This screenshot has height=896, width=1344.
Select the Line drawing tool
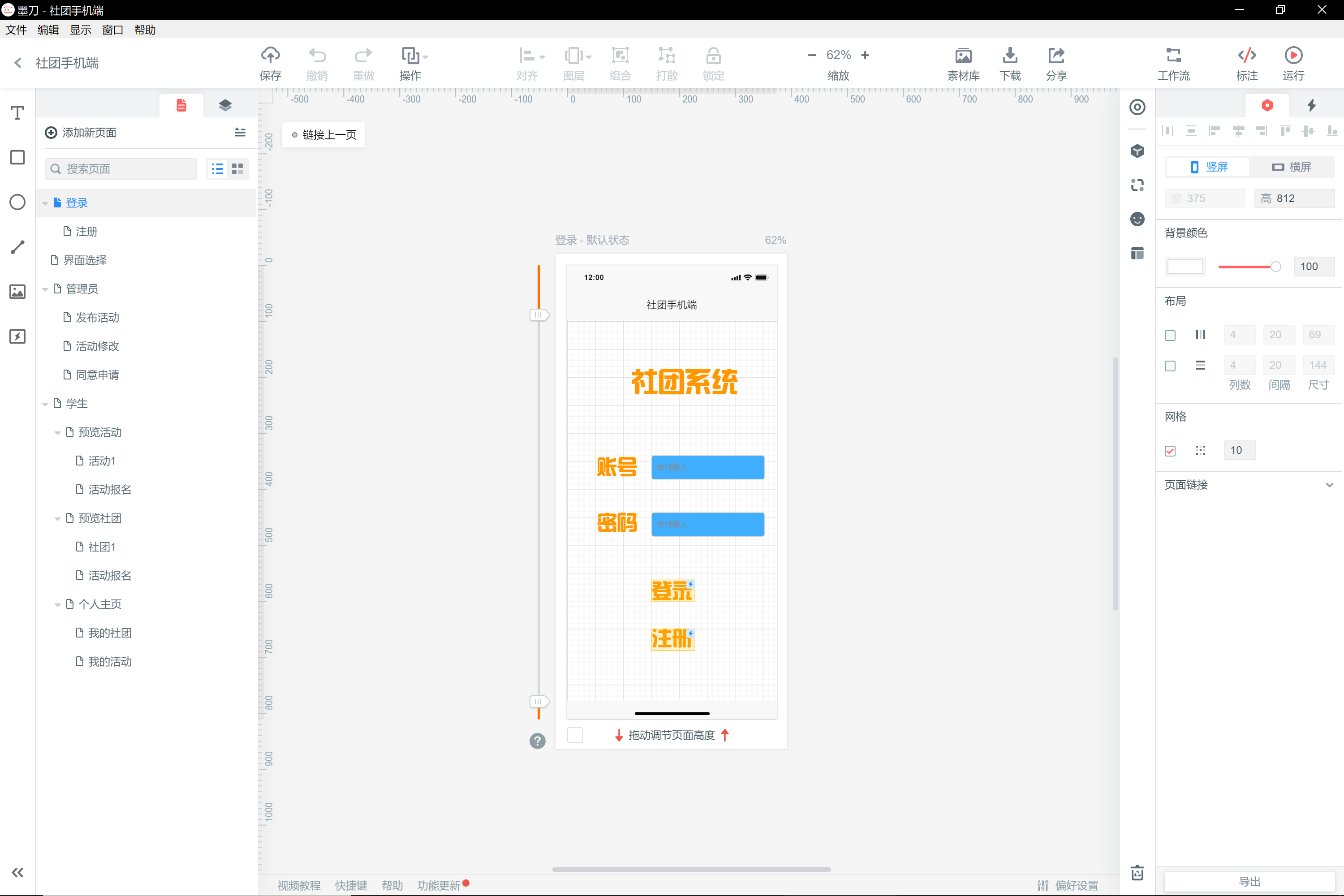(x=18, y=247)
